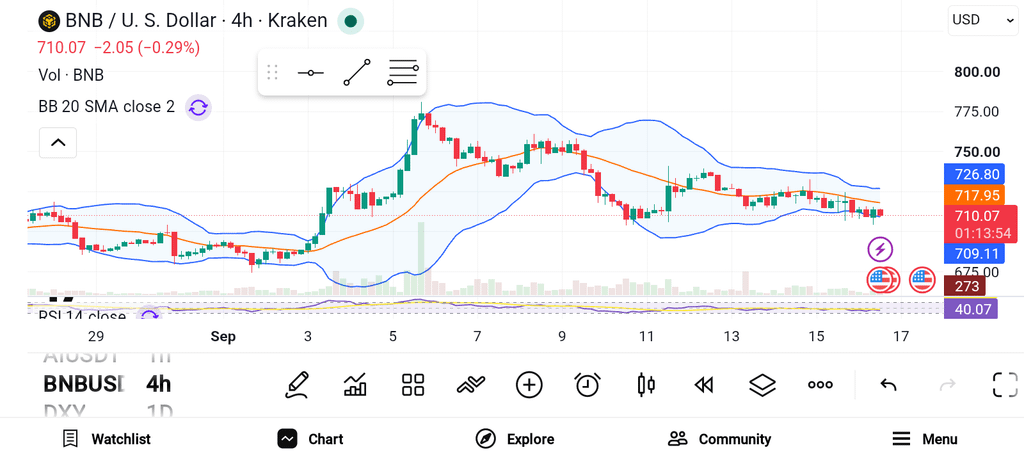Switch to the Watchlist tab

coord(106,439)
